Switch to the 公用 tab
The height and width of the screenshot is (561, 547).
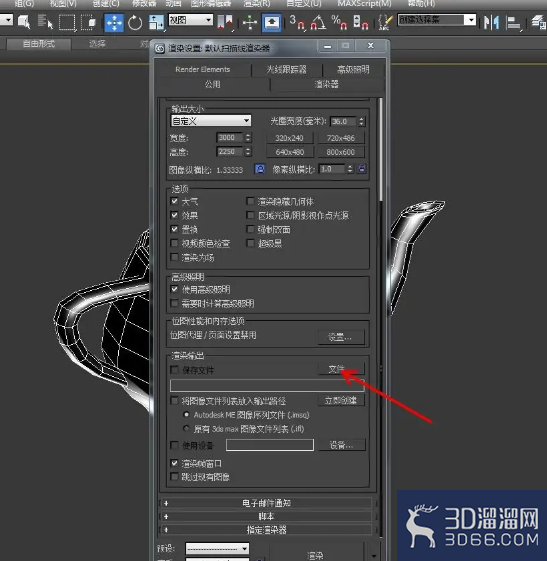coord(213,84)
